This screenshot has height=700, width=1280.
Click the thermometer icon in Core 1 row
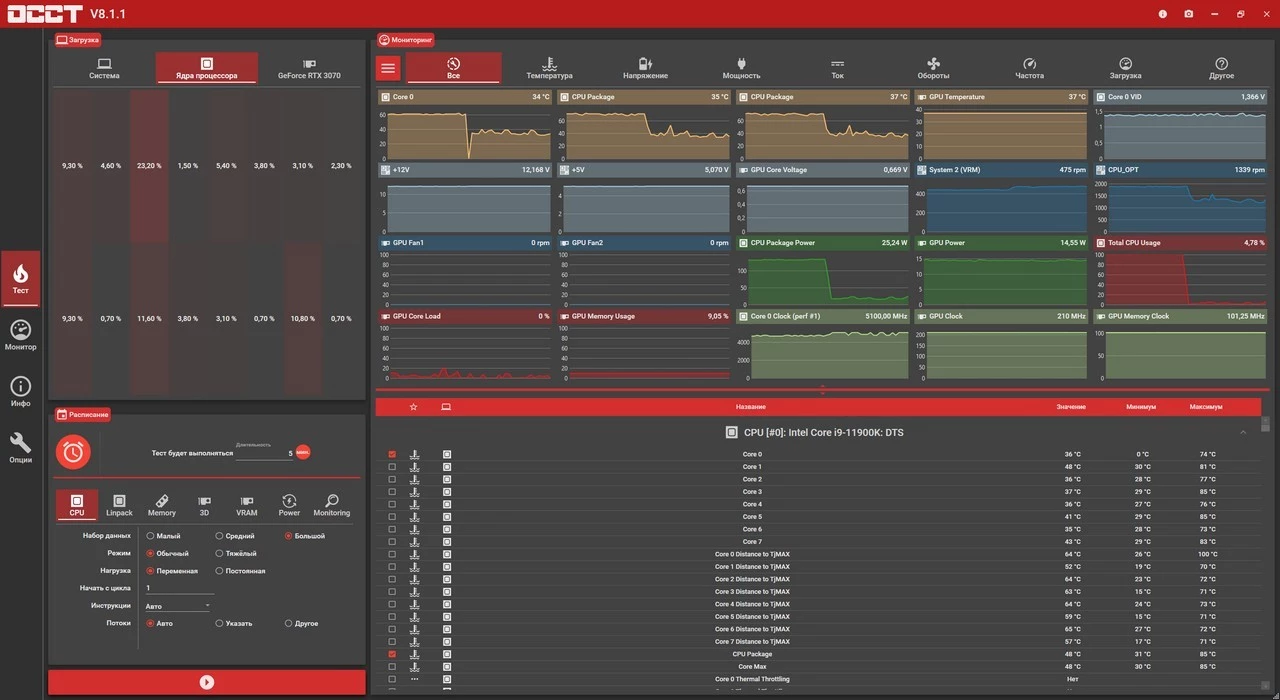pyautogui.click(x=415, y=467)
